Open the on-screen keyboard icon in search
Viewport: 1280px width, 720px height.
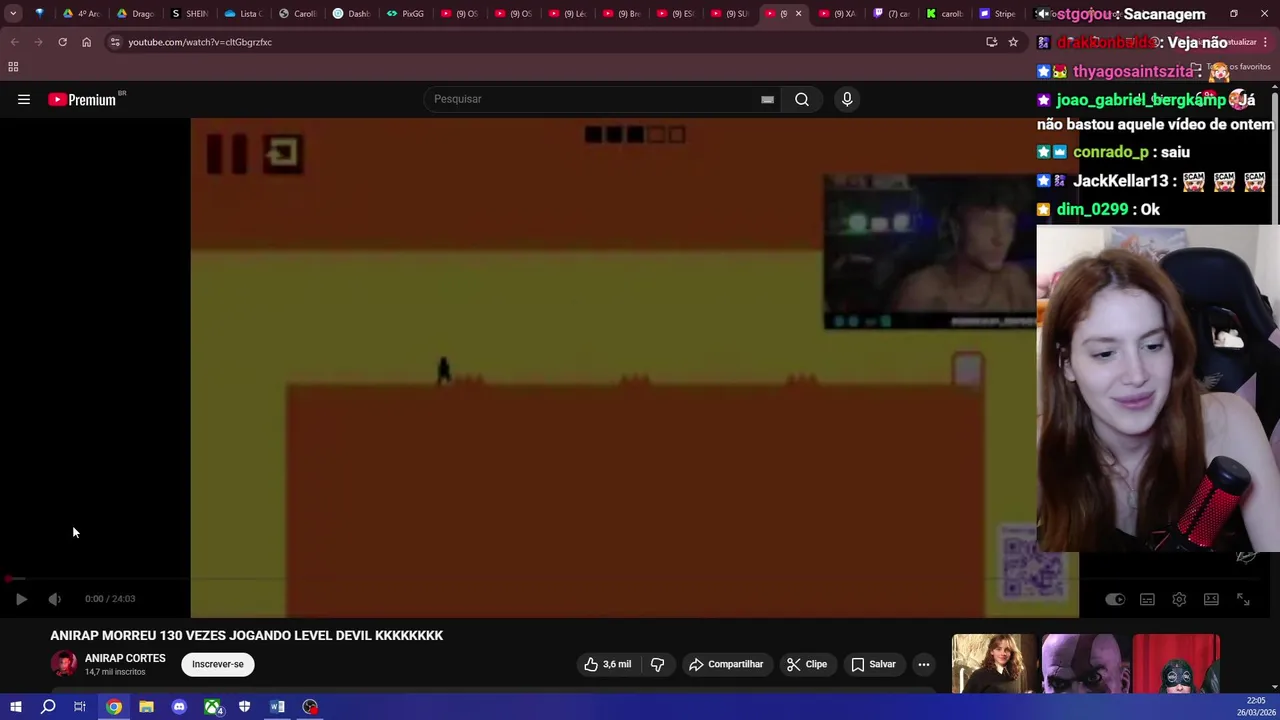[x=767, y=99]
